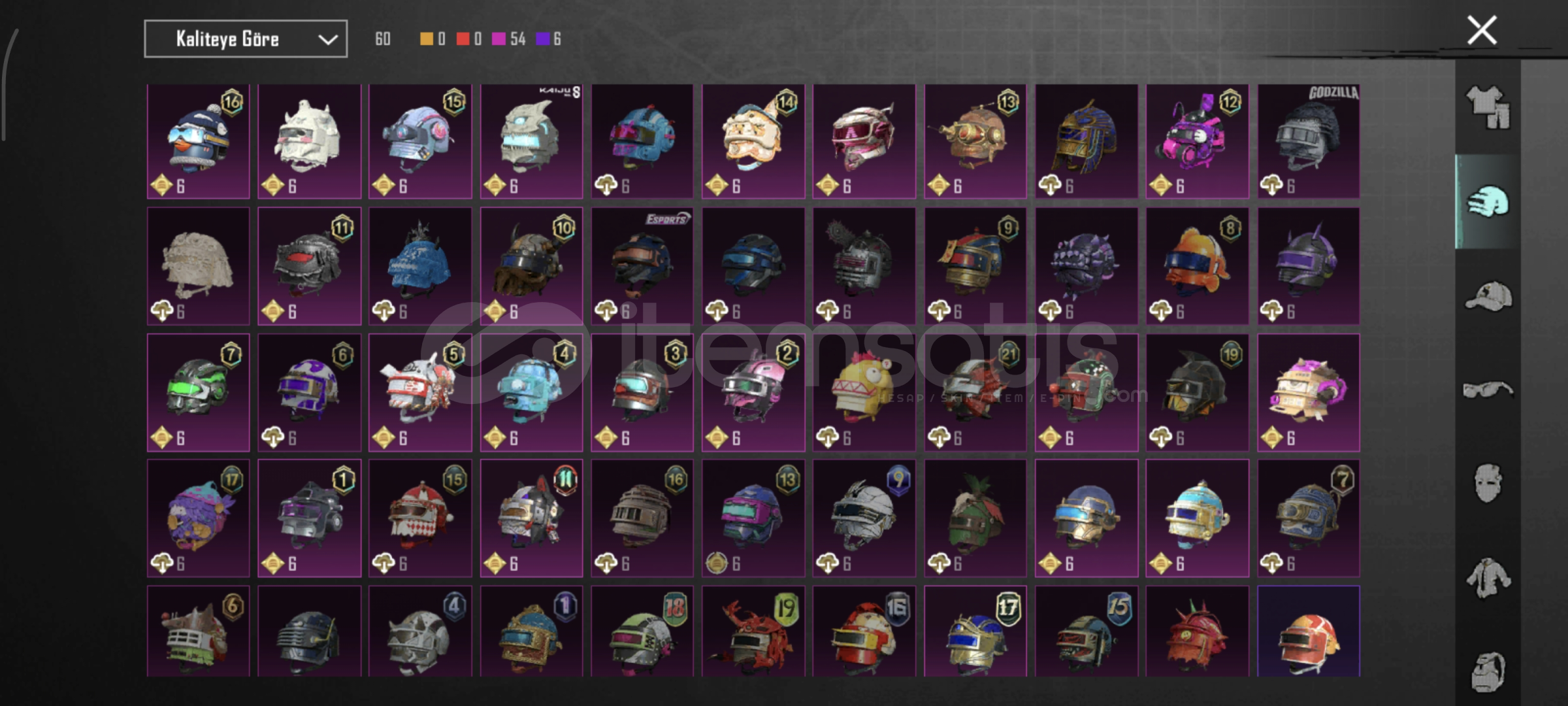
Task: Select the green visor helmet badge 7
Action: 199,392
